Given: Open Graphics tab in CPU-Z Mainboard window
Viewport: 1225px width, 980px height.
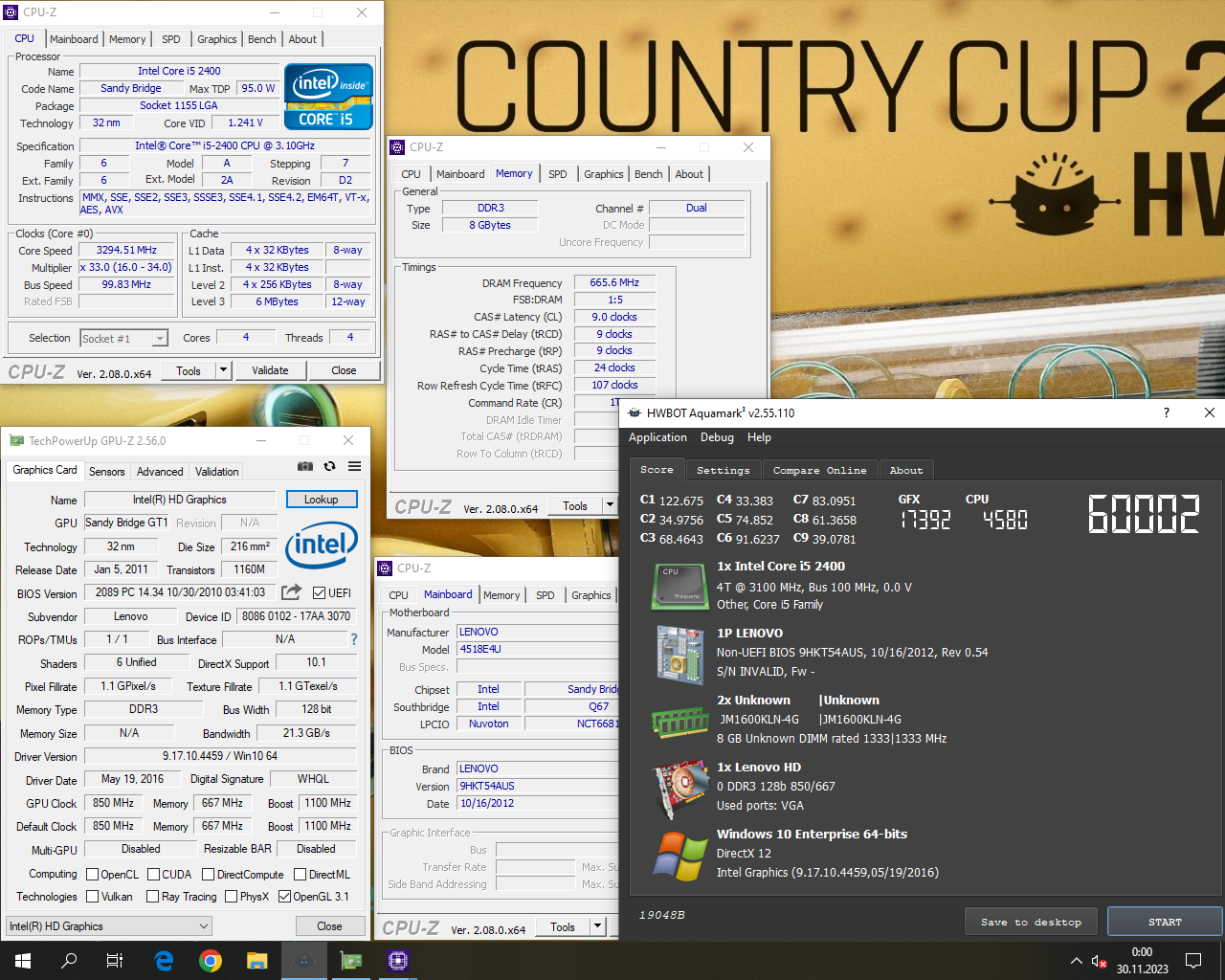Looking at the screenshot, I should point(590,595).
